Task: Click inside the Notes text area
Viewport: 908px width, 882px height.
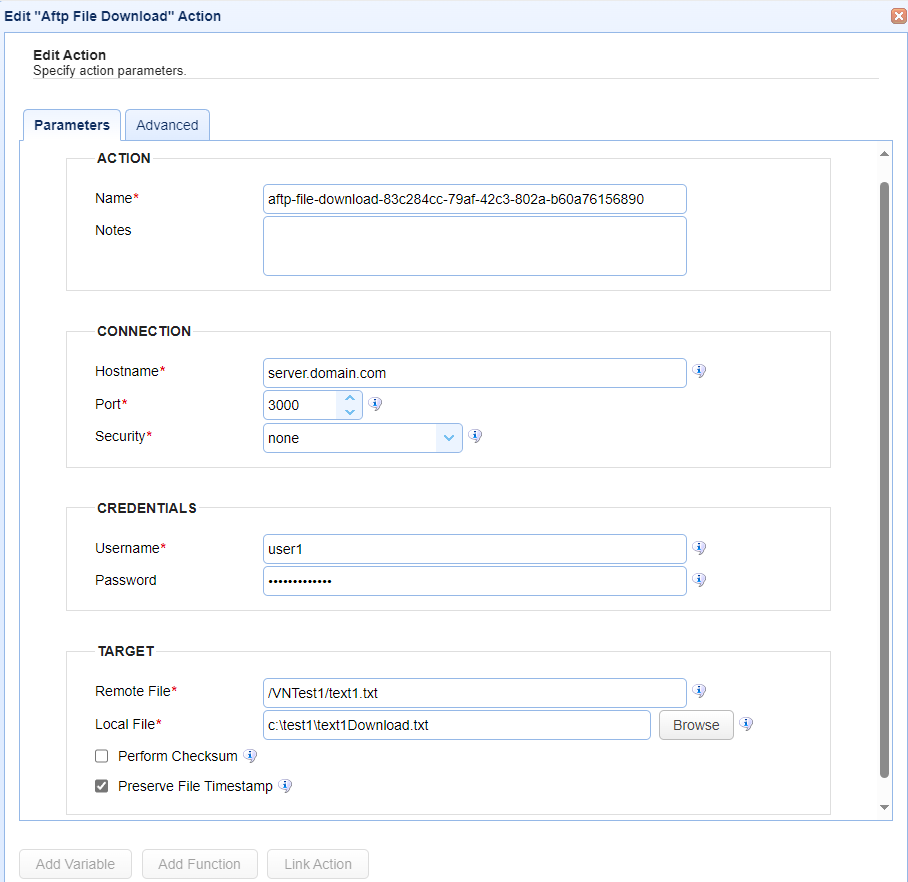Action: (x=474, y=245)
